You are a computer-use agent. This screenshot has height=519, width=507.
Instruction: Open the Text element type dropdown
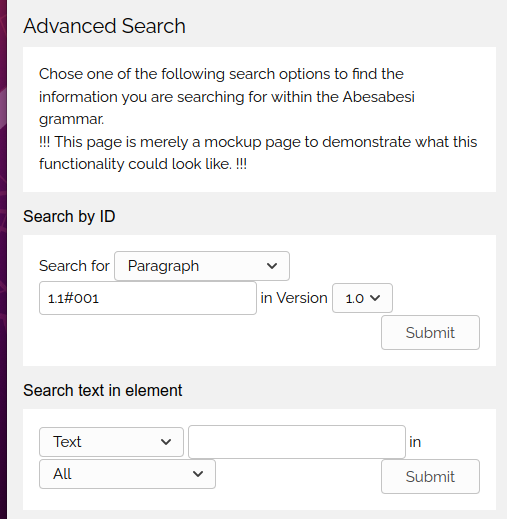tap(111, 442)
